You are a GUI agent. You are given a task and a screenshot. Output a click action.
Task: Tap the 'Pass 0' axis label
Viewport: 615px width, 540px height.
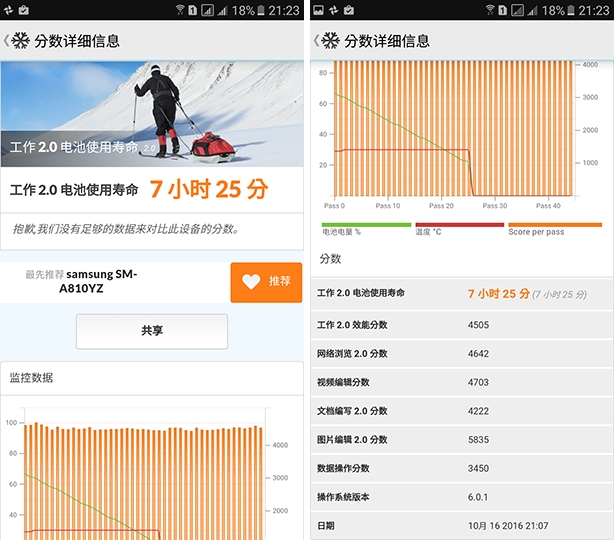[334, 206]
